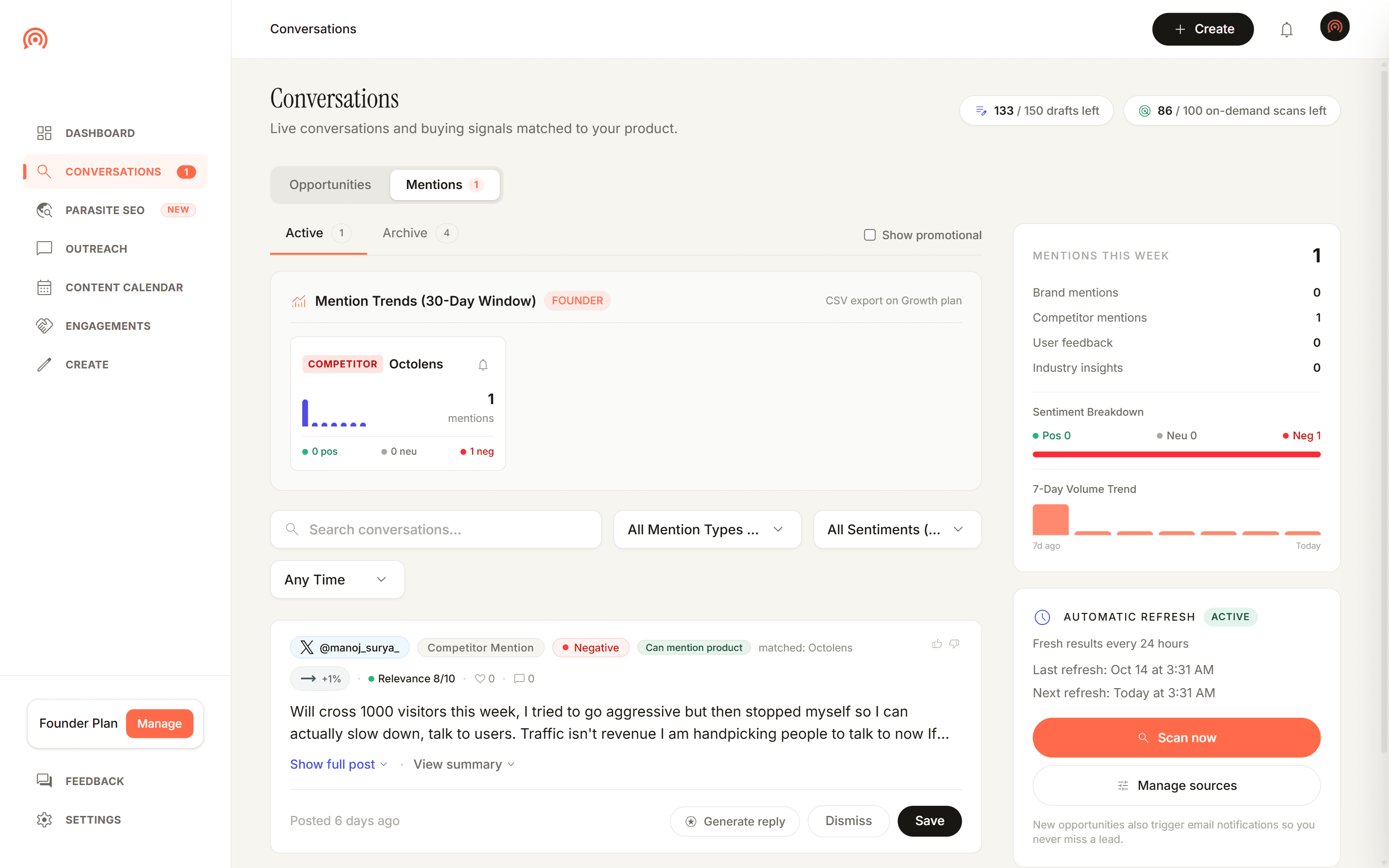
Task: Open Manage sources
Action: pos(1176,786)
